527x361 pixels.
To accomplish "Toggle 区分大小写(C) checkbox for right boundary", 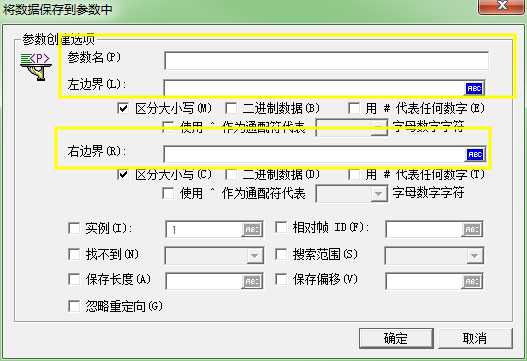I will tap(123, 174).
